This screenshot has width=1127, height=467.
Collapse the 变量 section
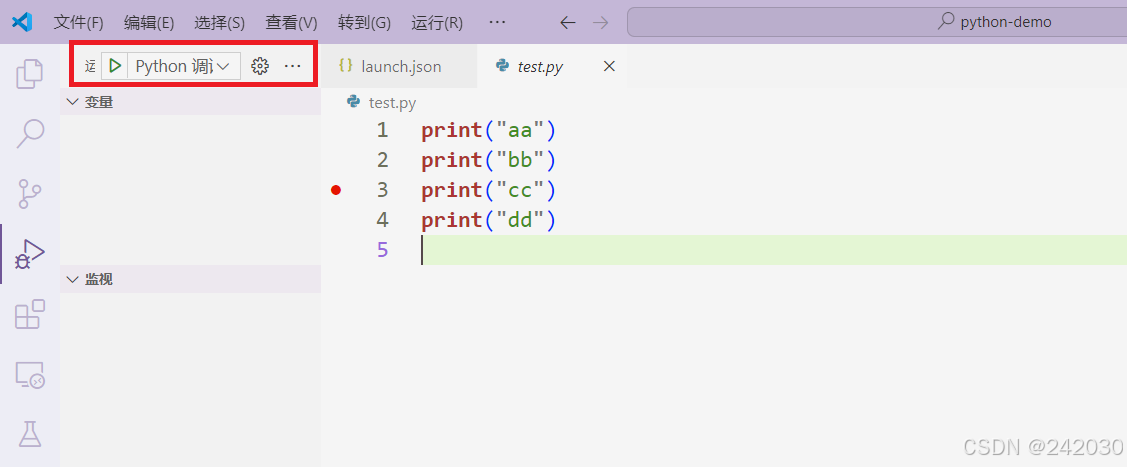[x=190, y=102]
